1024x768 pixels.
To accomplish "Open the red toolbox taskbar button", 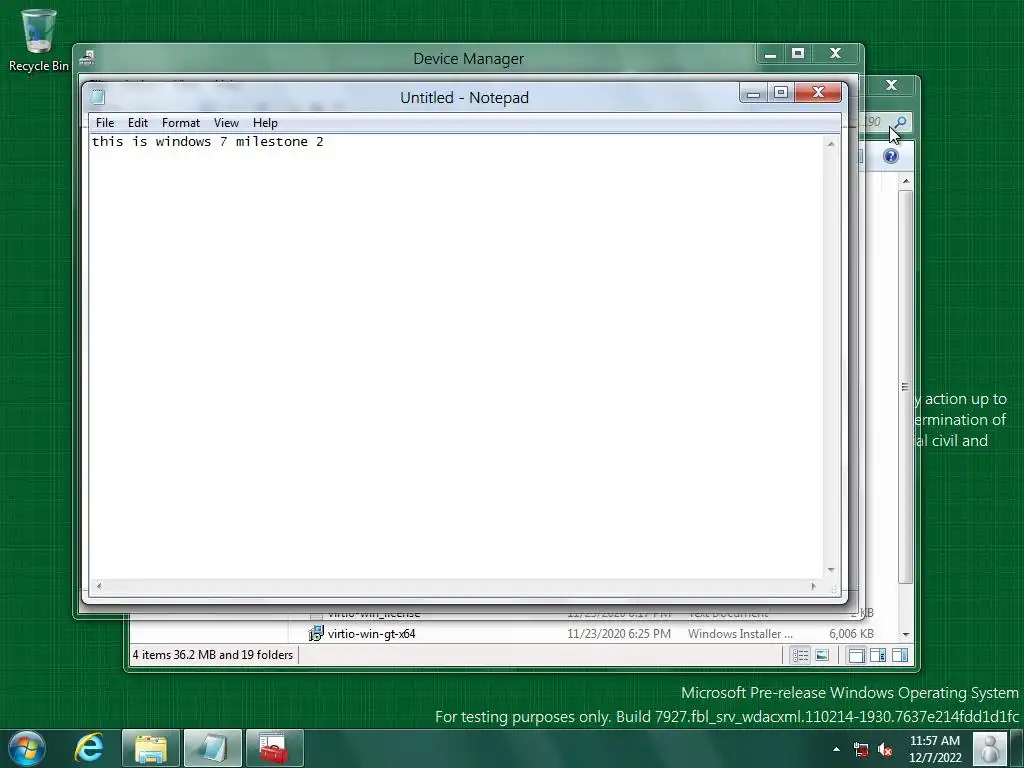I will 274,748.
